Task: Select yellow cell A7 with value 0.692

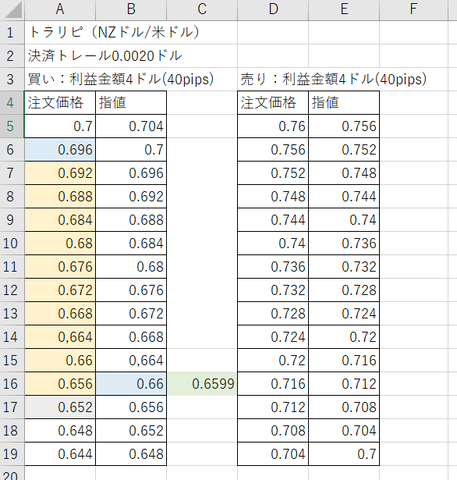Action: [x=60, y=173]
